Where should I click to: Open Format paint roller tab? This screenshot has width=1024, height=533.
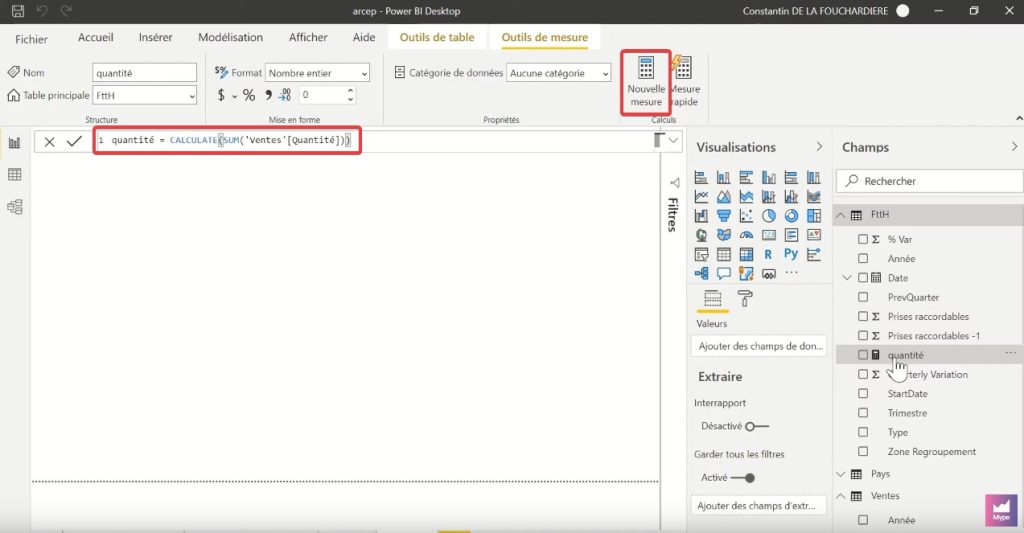(x=744, y=299)
